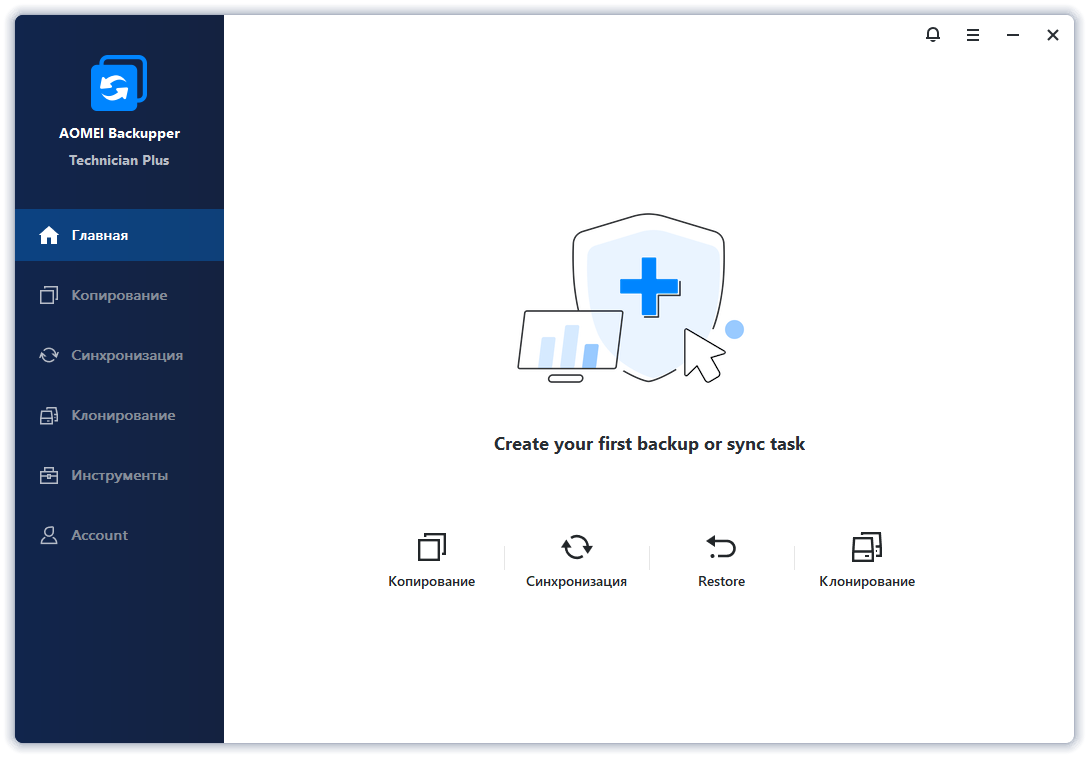The width and height of the screenshot is (1089, 758).
Task: Close the AOMEI Backupper window
Action: (1053, 35)
